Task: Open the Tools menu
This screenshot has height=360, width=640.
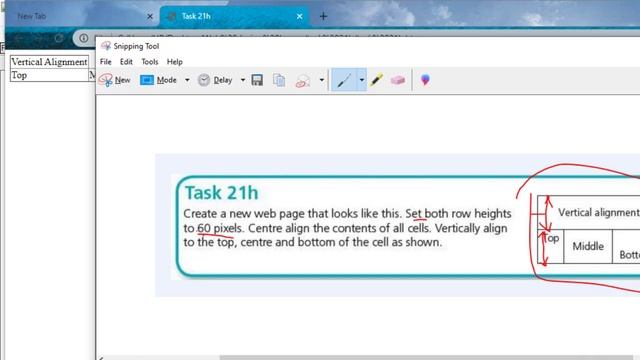Action: click(x=150, y=62)
